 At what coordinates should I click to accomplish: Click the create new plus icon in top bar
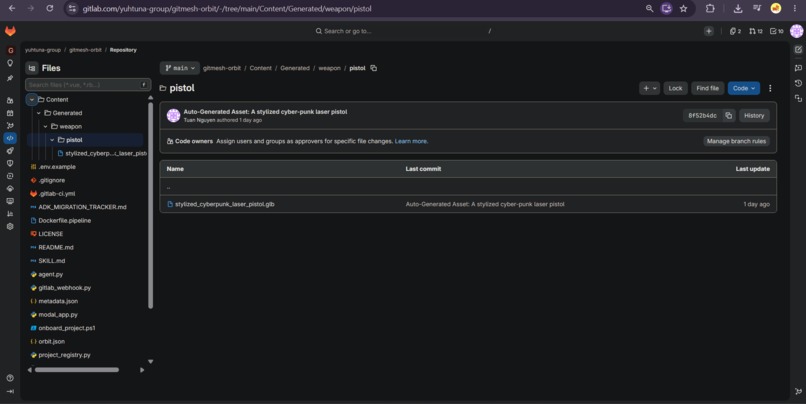point(708,31)
